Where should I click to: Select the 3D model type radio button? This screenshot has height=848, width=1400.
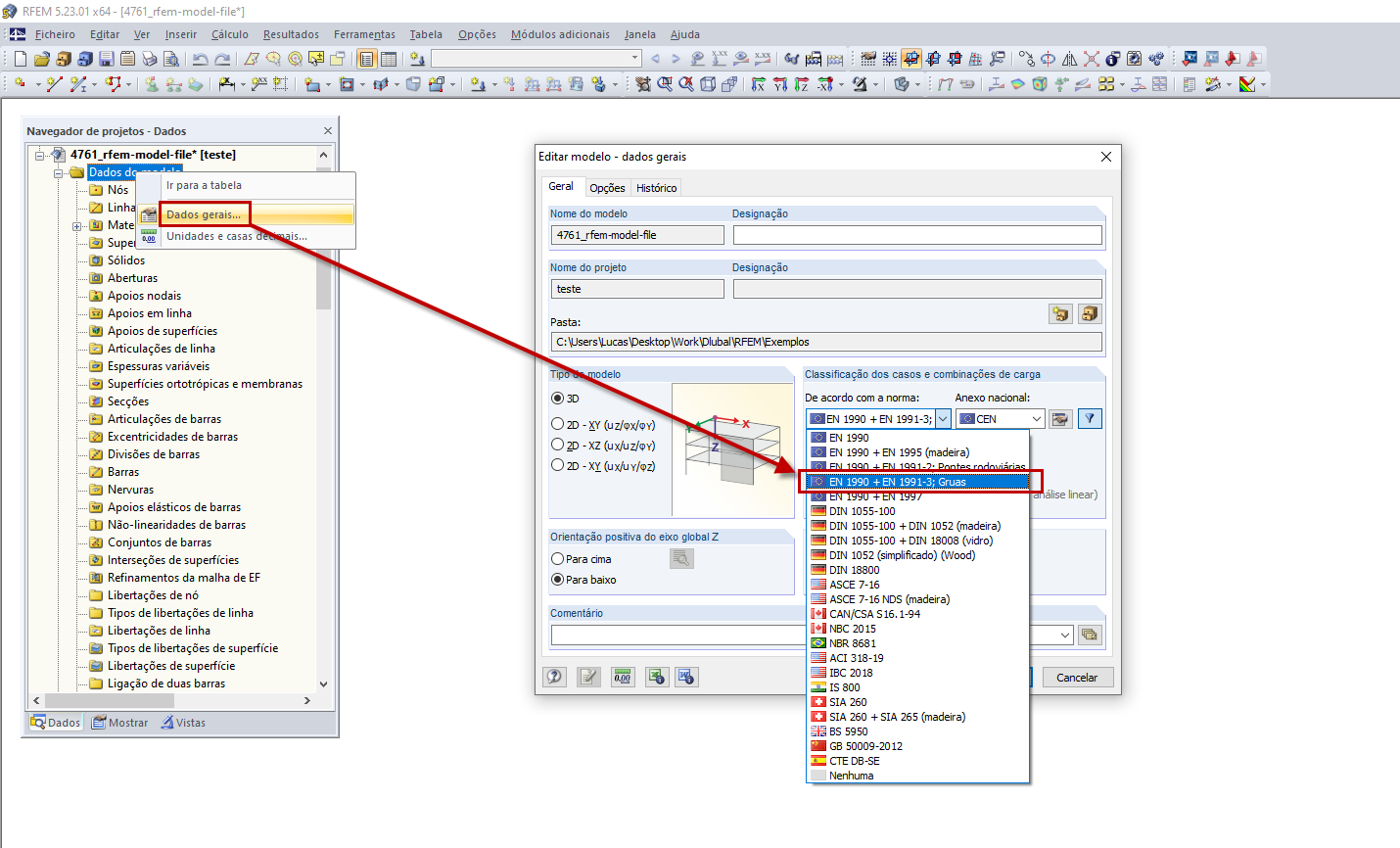pyautogui.click(x=558, y=399)
